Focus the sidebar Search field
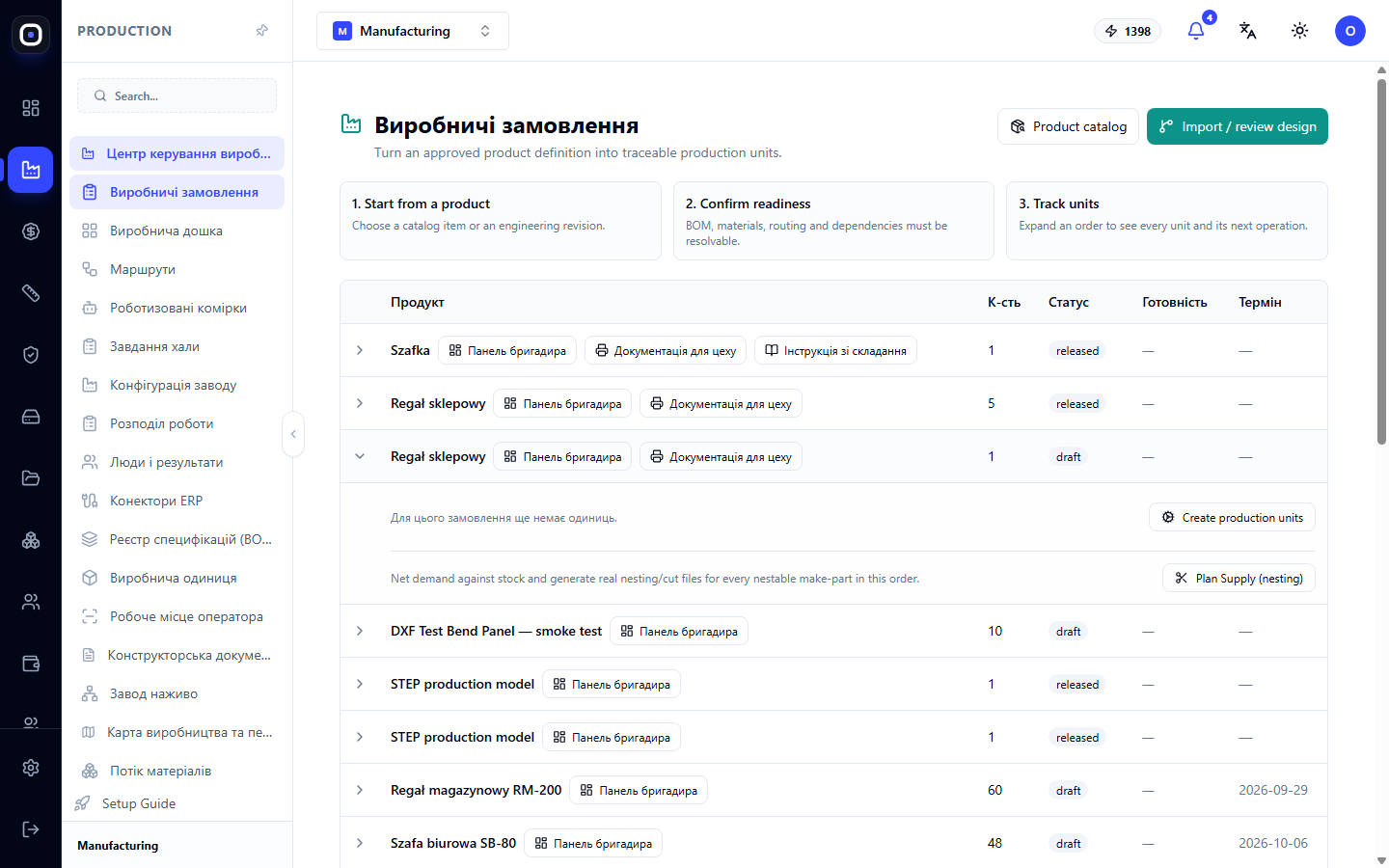 click(x=177, y=95)
